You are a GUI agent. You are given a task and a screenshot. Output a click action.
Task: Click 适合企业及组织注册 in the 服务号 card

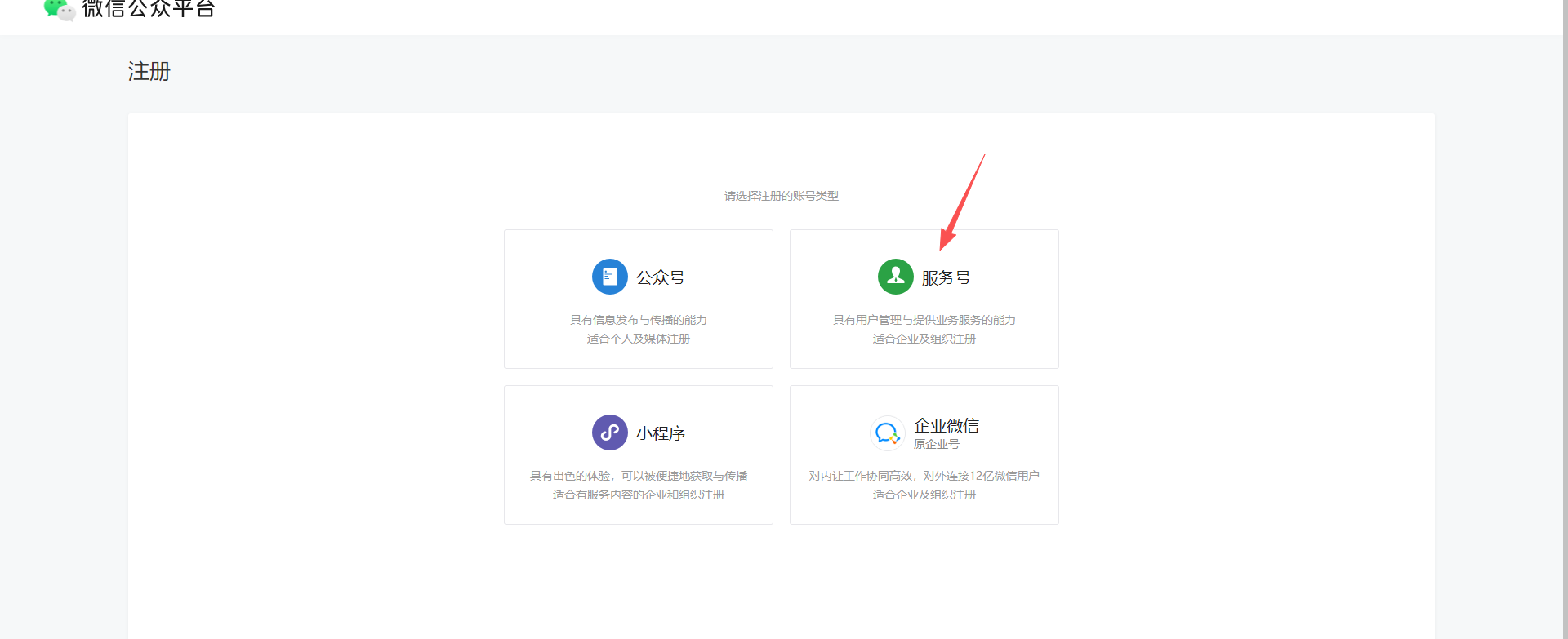tap(924, 339)
